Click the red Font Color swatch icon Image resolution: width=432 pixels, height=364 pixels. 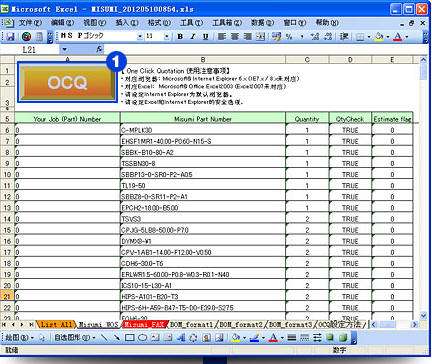click(x=397, y=36)
